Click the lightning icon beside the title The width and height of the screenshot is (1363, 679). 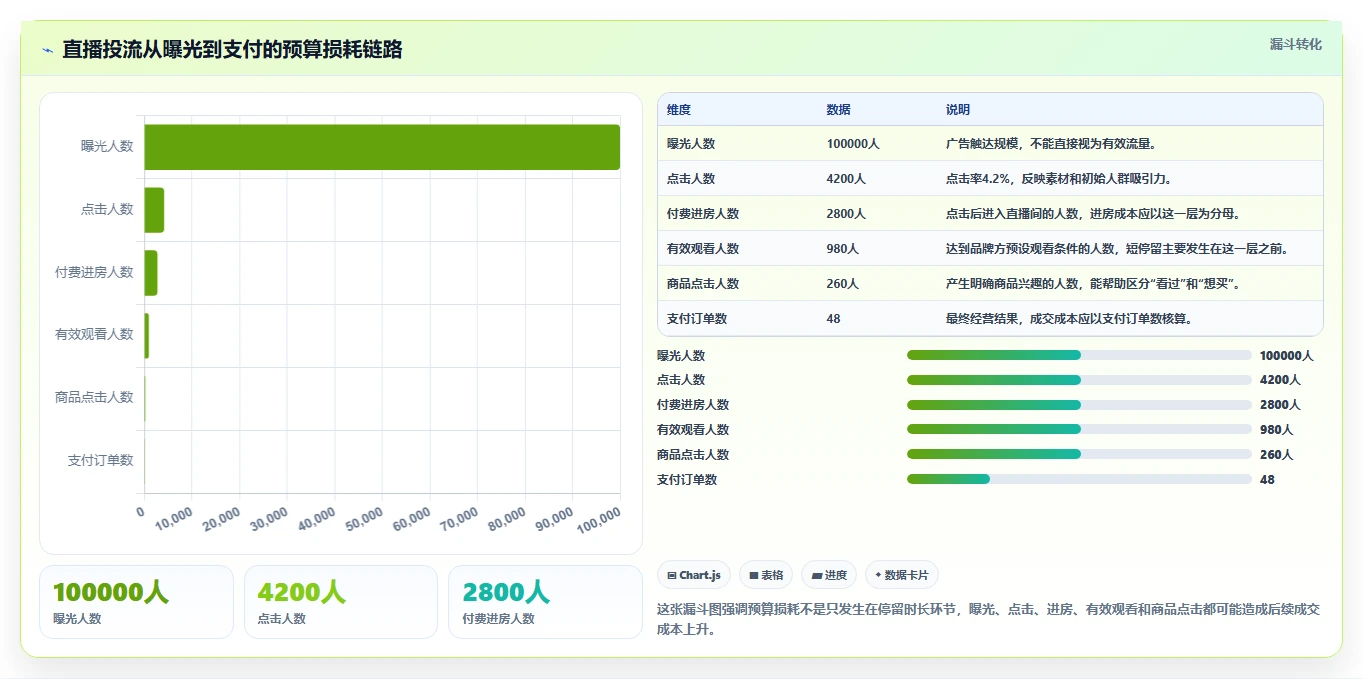click(48, 50)
